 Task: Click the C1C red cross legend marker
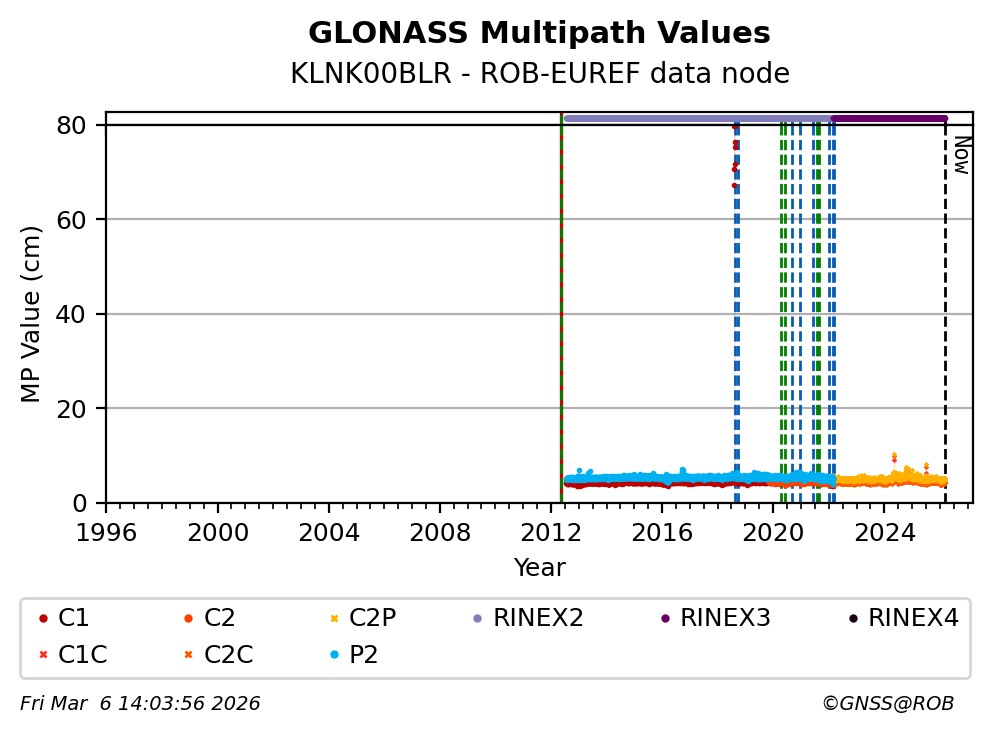coord(43,655)
